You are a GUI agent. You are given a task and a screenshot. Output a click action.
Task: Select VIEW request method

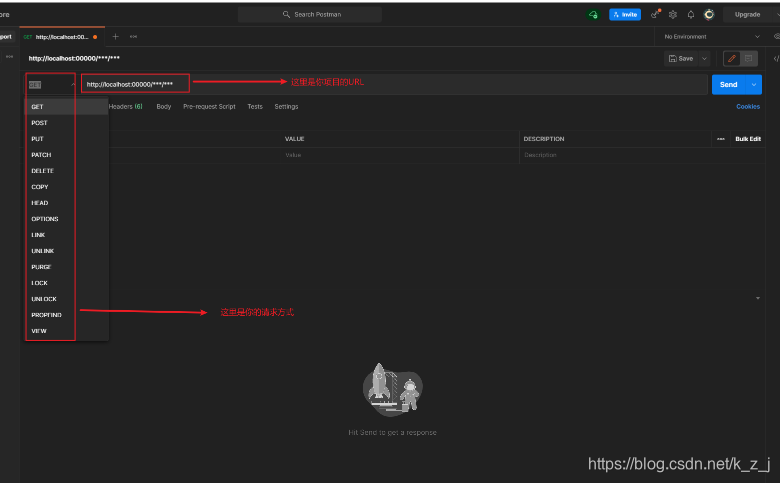[x=66, y=331]
